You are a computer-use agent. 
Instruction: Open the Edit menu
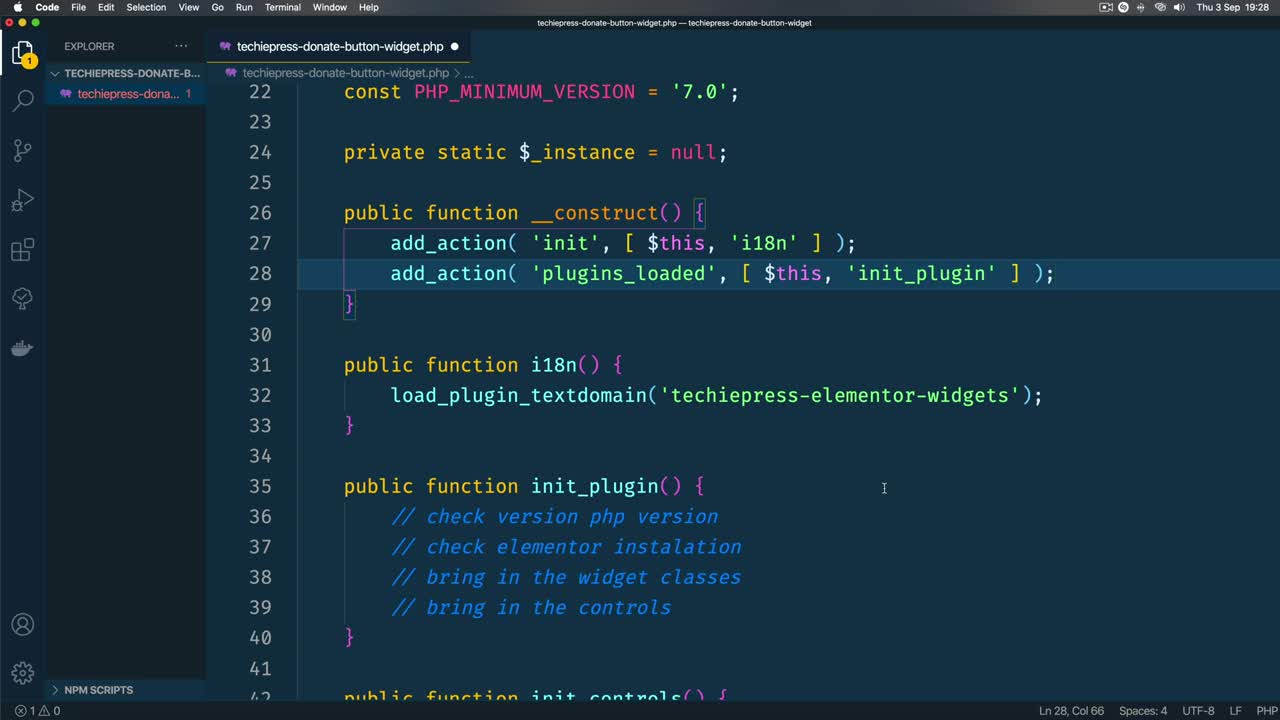coord(106,7)
